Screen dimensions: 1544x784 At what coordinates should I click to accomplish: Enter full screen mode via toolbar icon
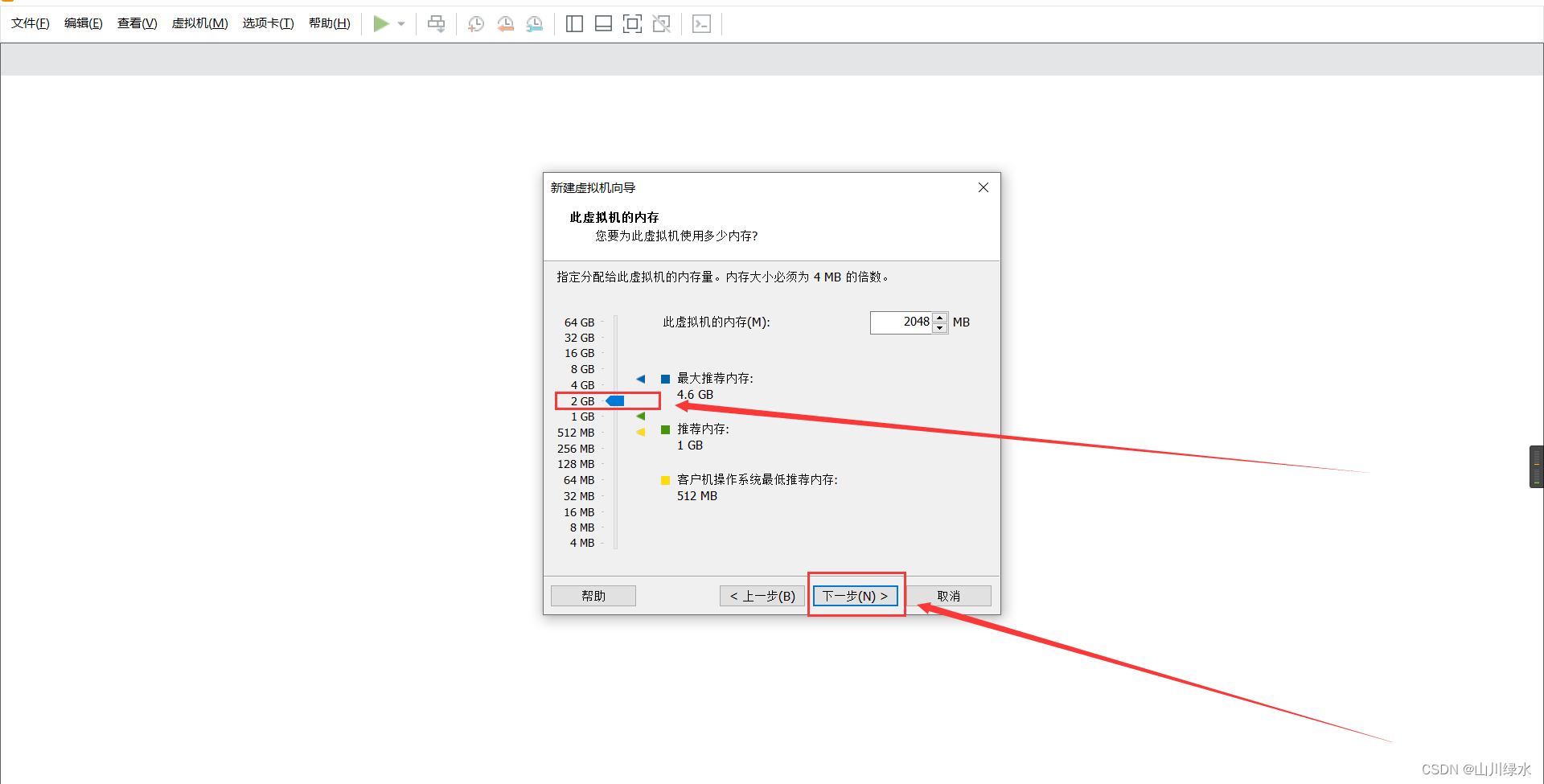click(632, 23)
